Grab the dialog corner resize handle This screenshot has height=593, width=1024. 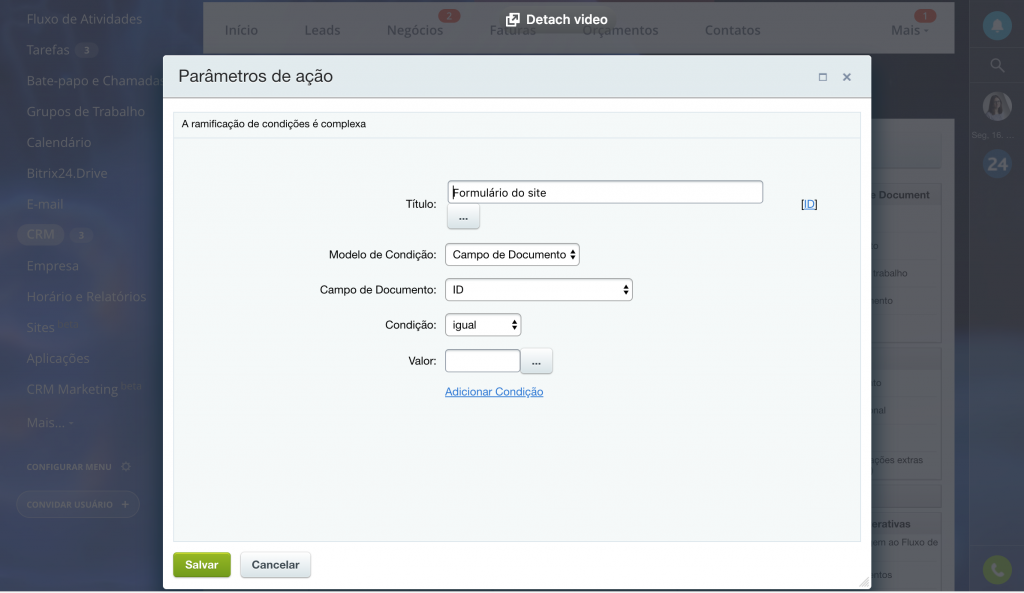(x=865, y=582)
